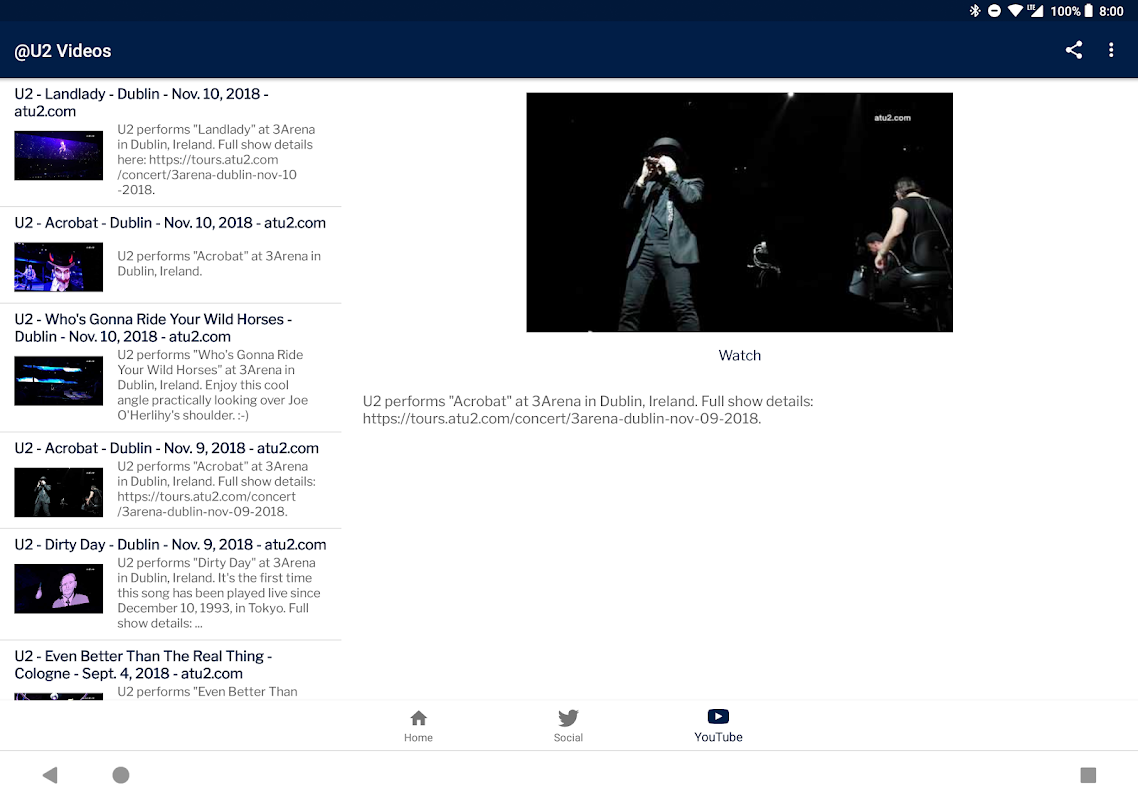Tap the Bluetooth status bar icon
Screen dimensions: 1138x800
click(975, 10)
